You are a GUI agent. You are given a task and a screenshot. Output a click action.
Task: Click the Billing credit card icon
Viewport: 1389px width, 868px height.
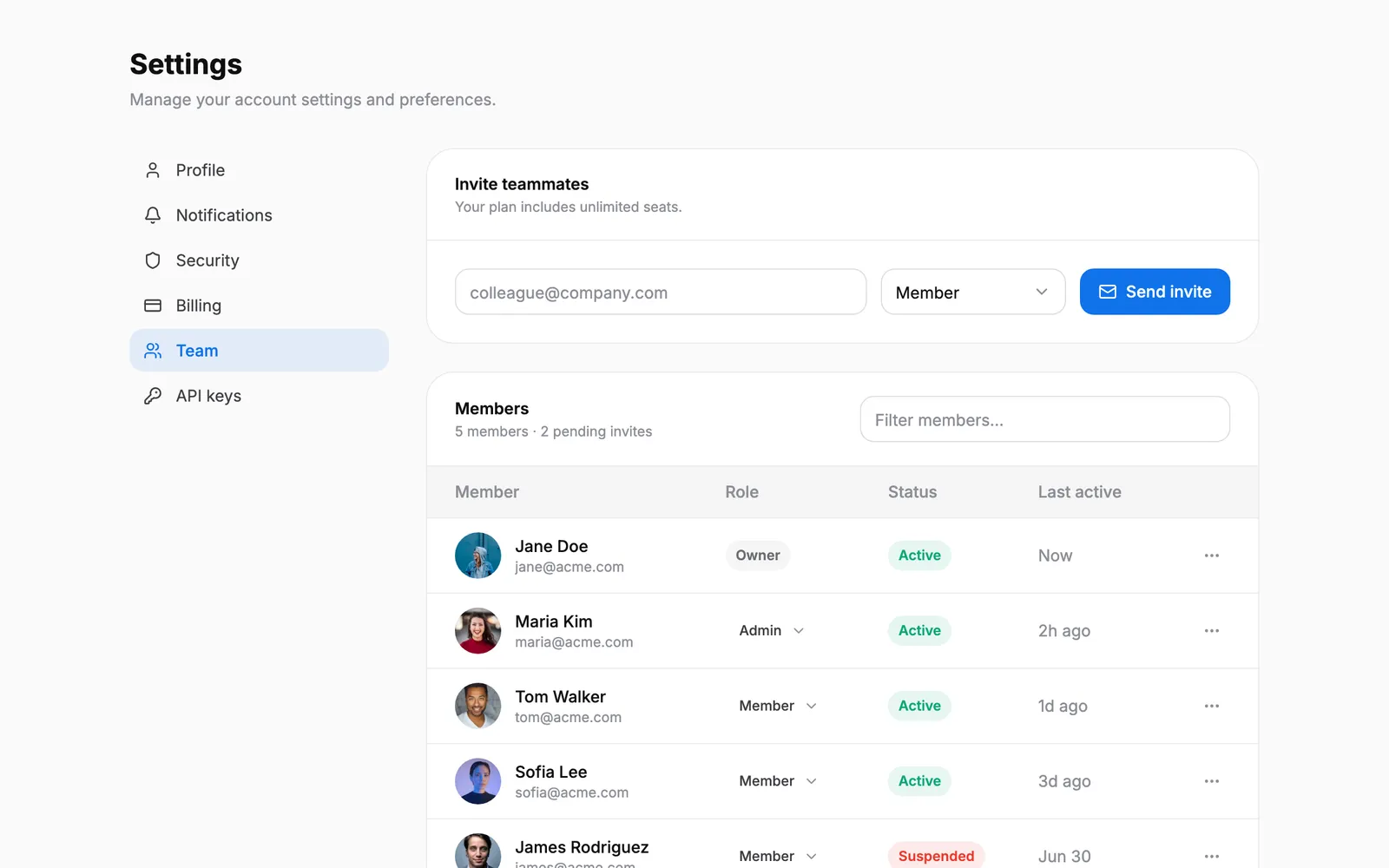(153, 306)
